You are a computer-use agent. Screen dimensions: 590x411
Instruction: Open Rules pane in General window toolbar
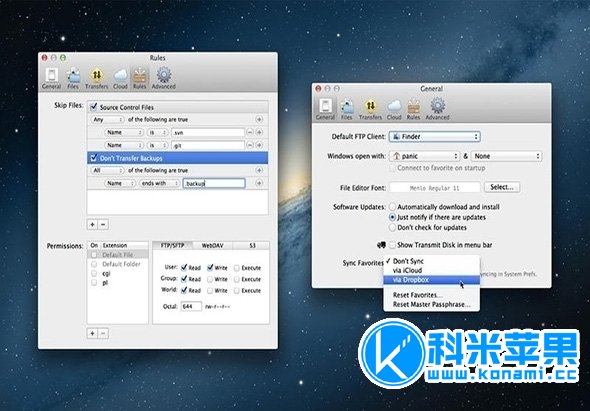pos(413,109)
